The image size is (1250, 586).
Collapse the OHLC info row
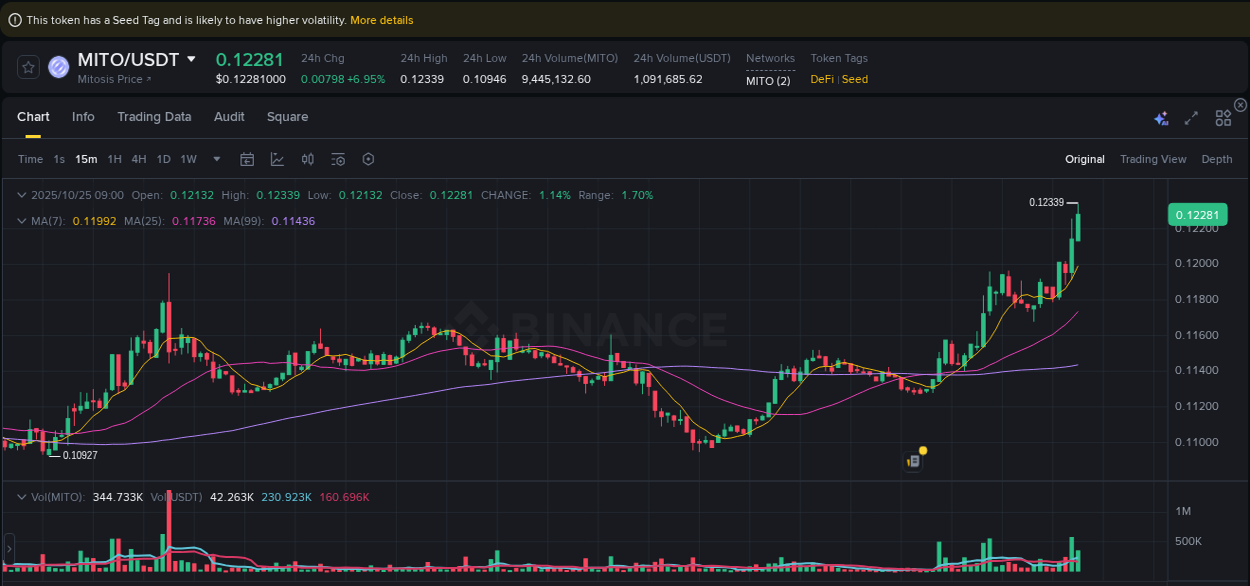(22, 195)
